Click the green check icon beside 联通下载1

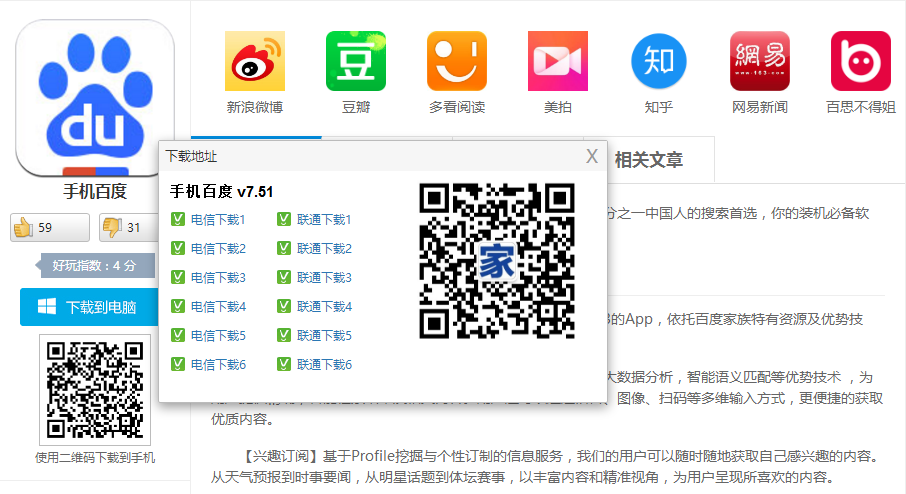[x=284, y=220]
